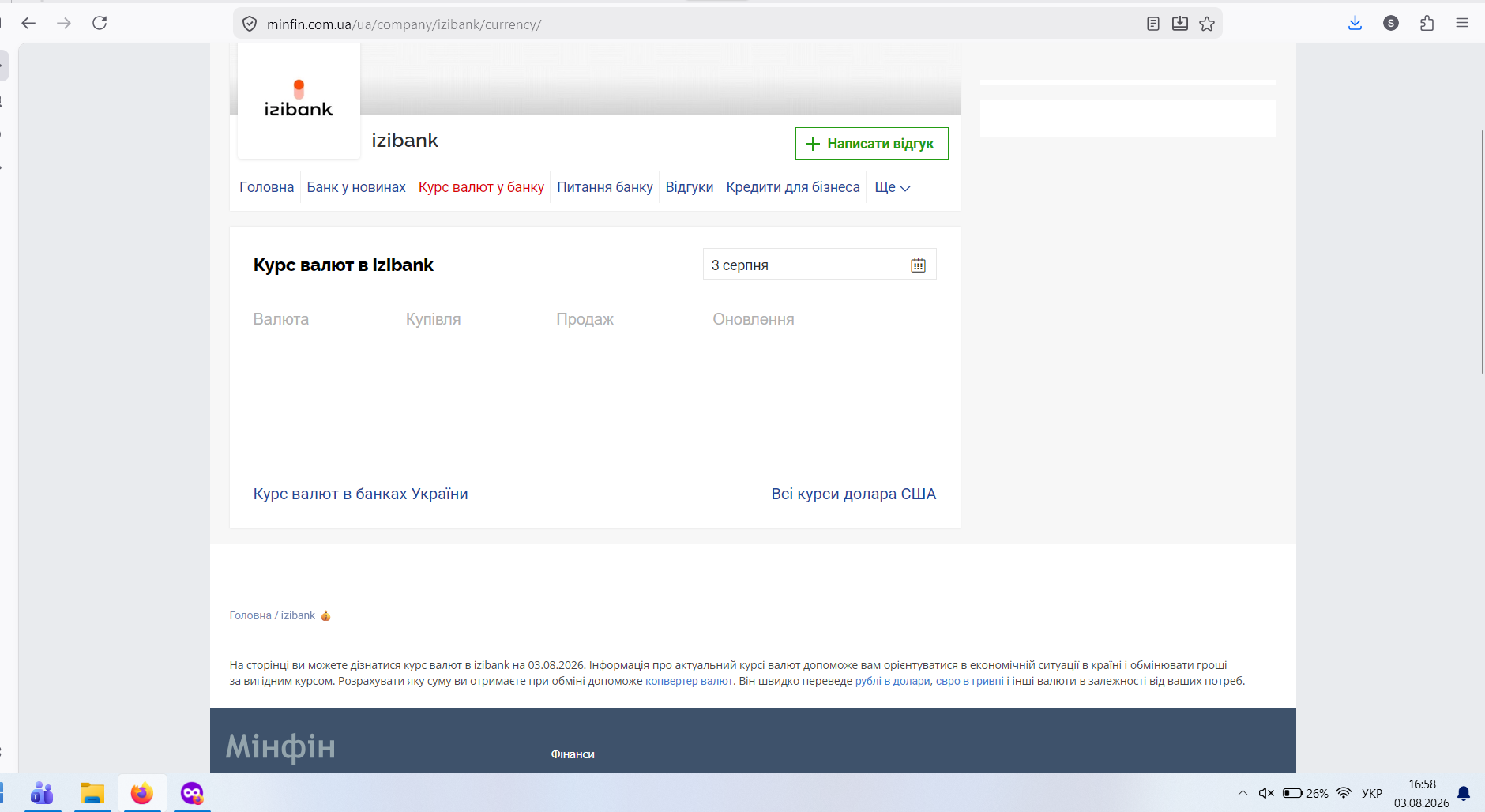The width and height of the screenshot is (1485, 812).
Task: Open the Банк у новинах tab
Action: 356,187
